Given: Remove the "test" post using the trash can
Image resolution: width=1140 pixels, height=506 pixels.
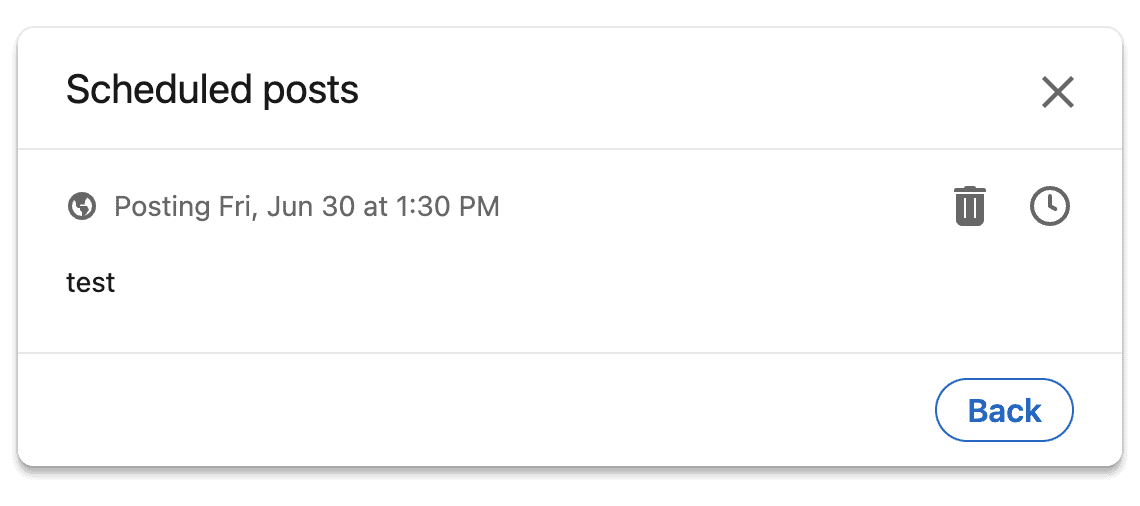Looking at the screenshot, I should pyautogui.click(x=969, y=206).
